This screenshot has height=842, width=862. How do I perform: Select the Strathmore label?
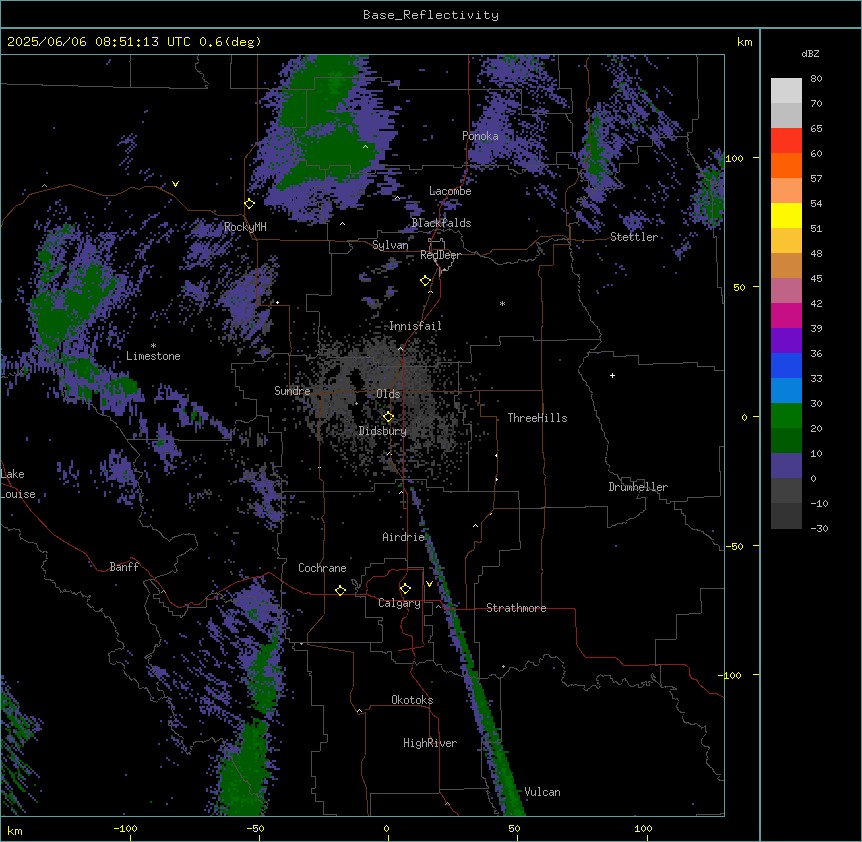[x=516, y=608]
